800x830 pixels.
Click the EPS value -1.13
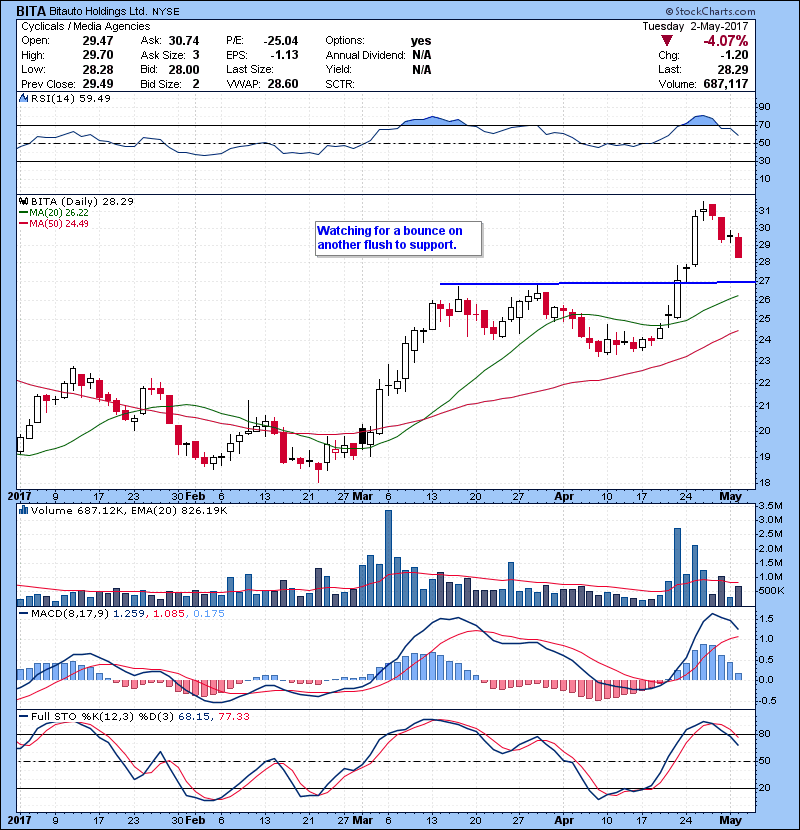(284, 55)
